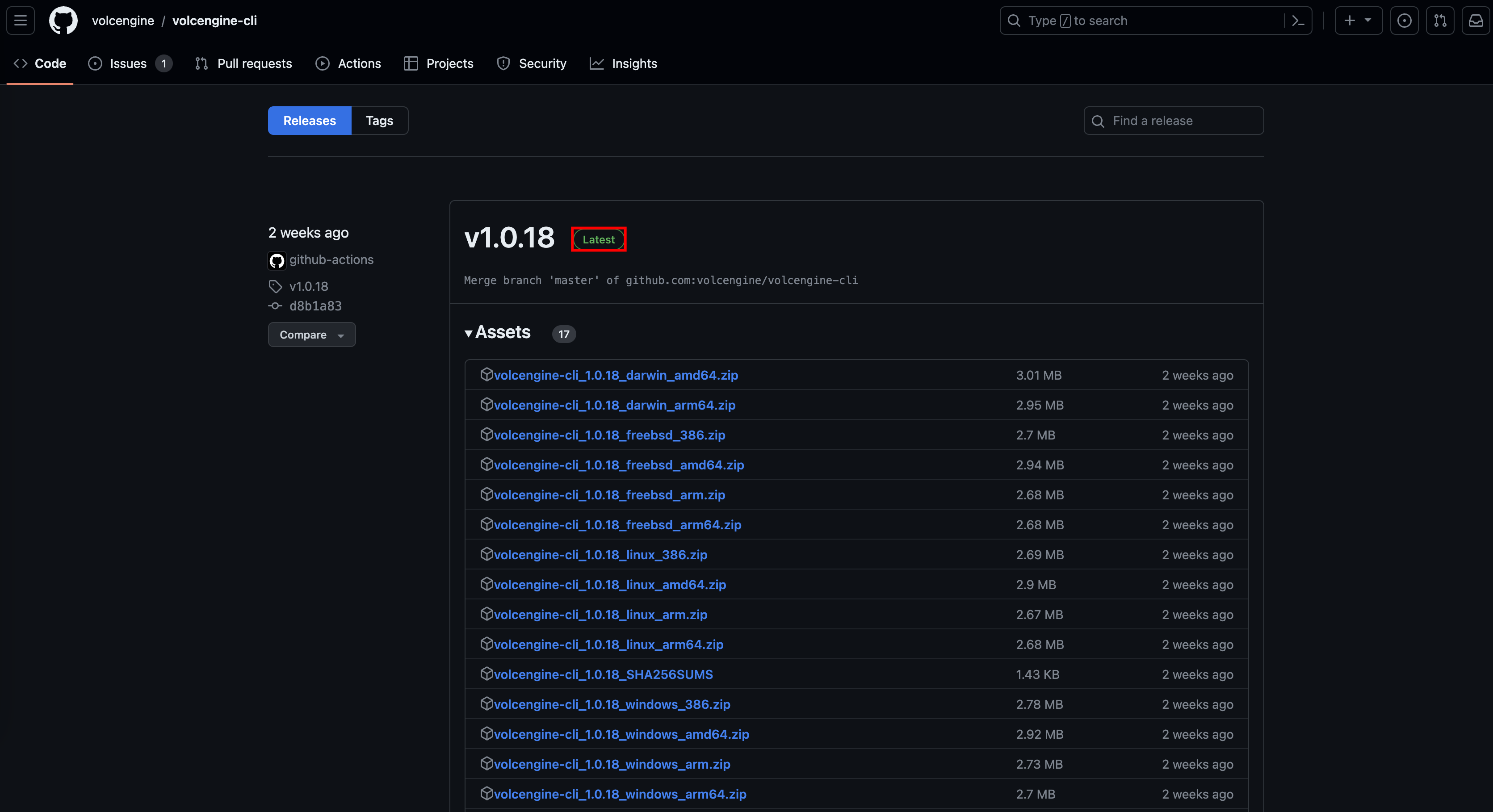1493x812 pixels.
Task: Click package icon beside freebsd_386.zip
Action: pos(486,434)
